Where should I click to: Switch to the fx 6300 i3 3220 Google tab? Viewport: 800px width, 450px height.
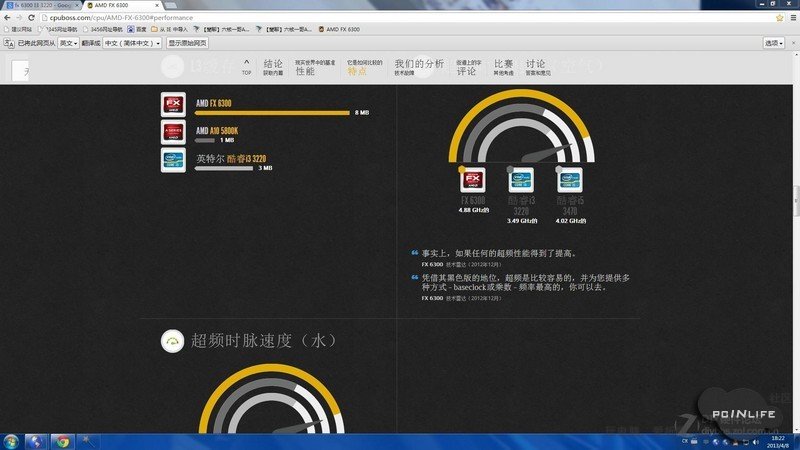pos(42,5)
